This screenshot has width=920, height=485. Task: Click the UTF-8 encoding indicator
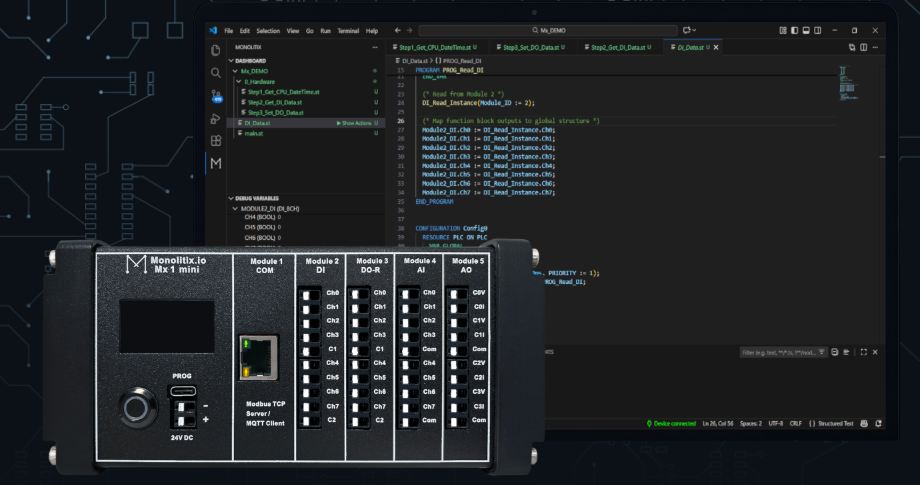tap(776, 423)
